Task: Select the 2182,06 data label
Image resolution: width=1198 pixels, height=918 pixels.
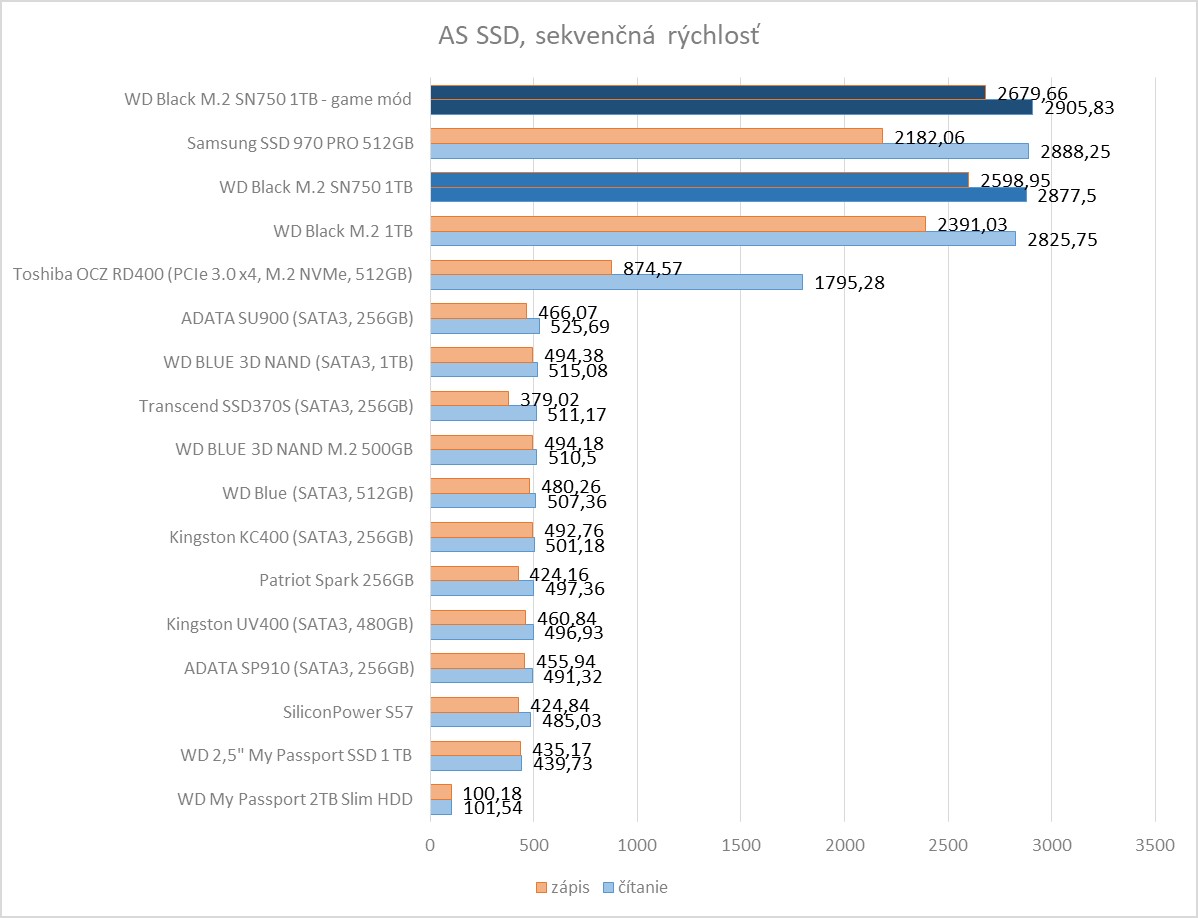Action: [x=930, y=137]
